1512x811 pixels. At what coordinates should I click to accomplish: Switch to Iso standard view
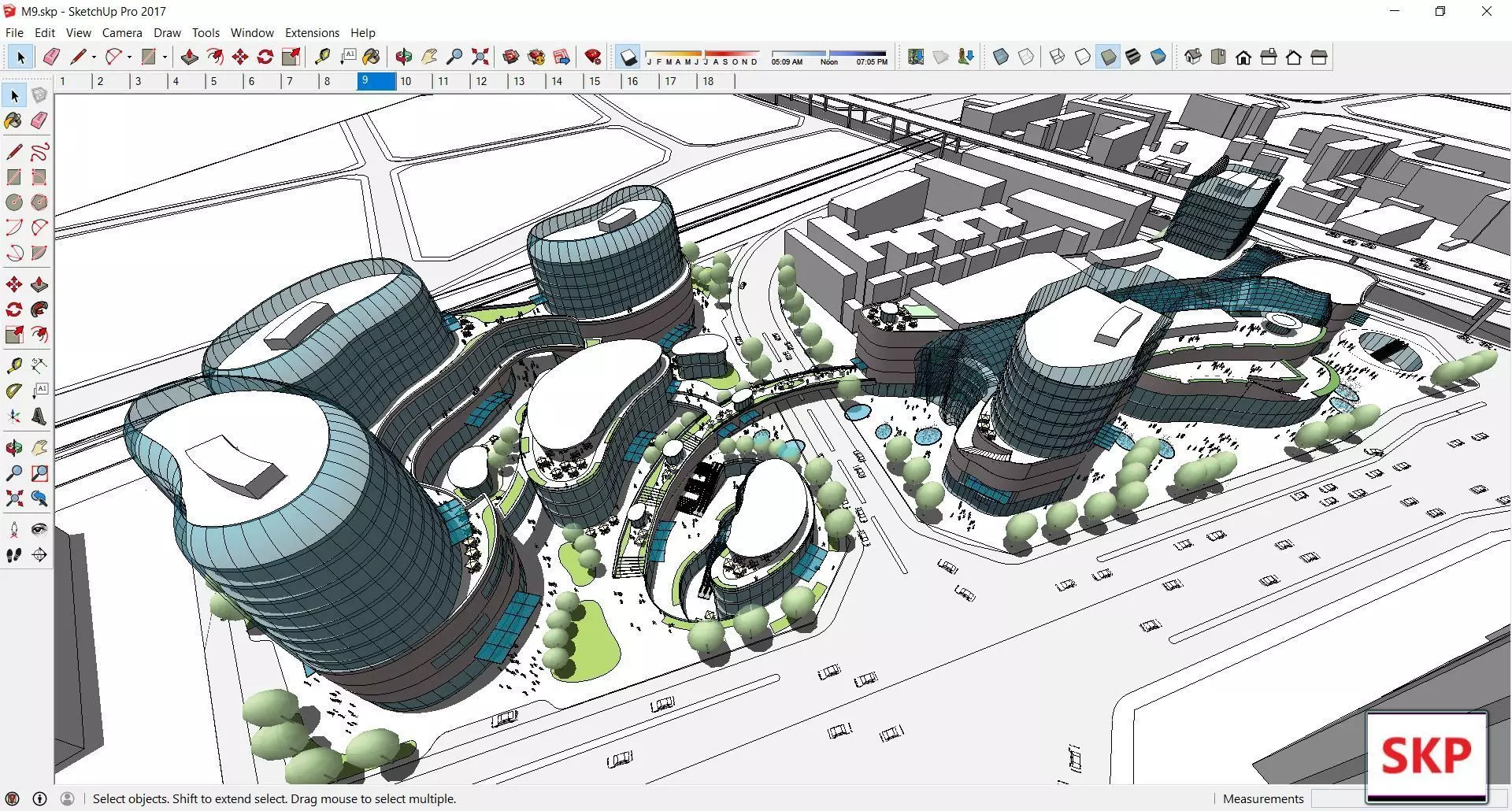coord(1193,57)
